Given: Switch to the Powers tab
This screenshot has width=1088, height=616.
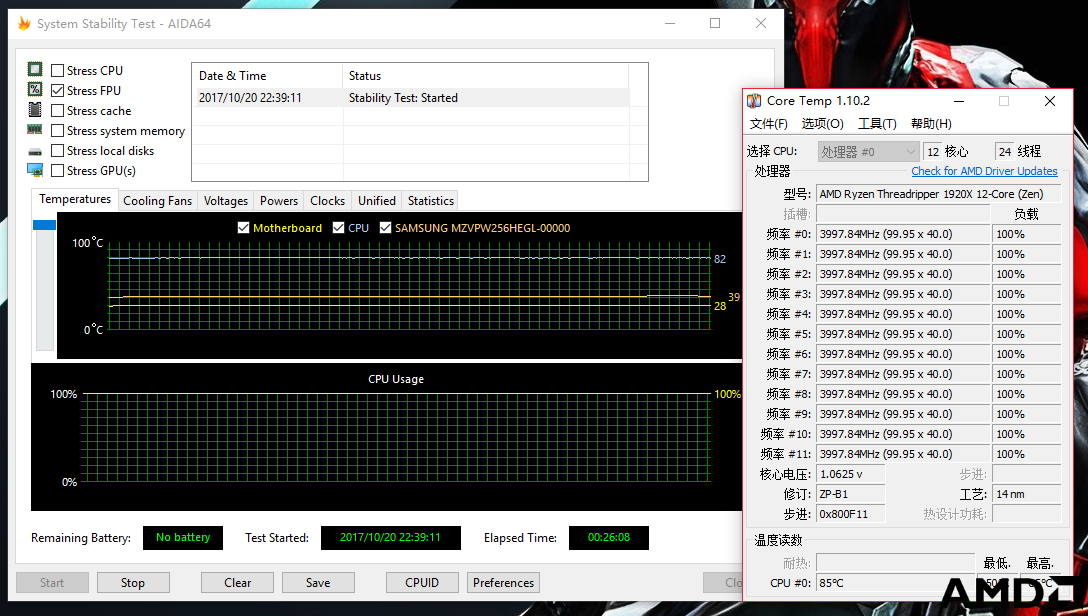Looking at the screenshot, I should (x=279, y=200).
